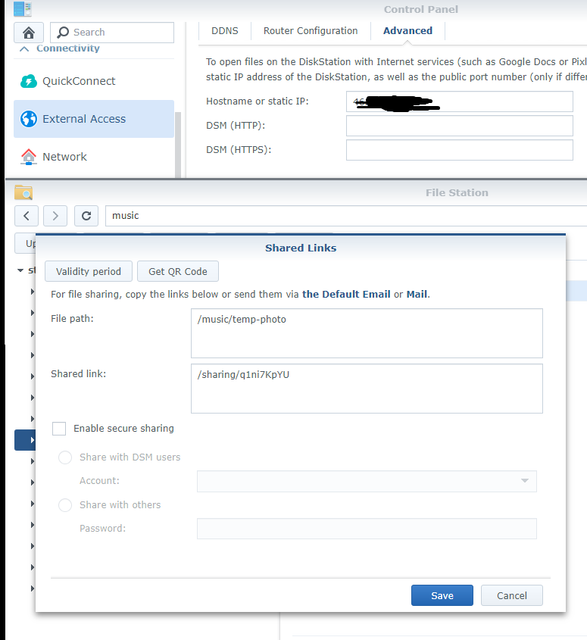Image resolution: width=587 pixels, height=640 pixels.
Task: Click the File Station path bar showing music
Action: pos(346,216)
